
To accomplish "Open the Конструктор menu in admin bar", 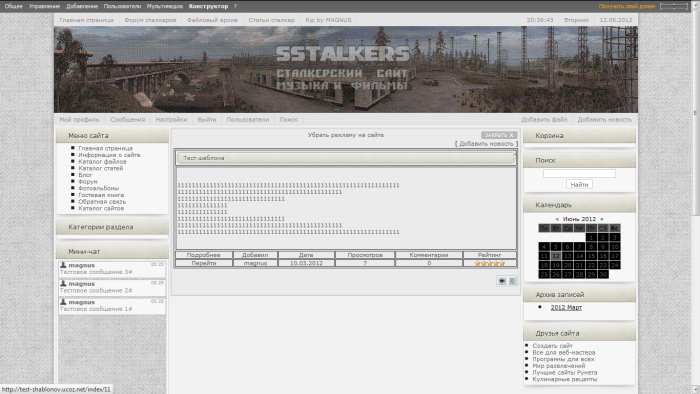I will [208, 6].
